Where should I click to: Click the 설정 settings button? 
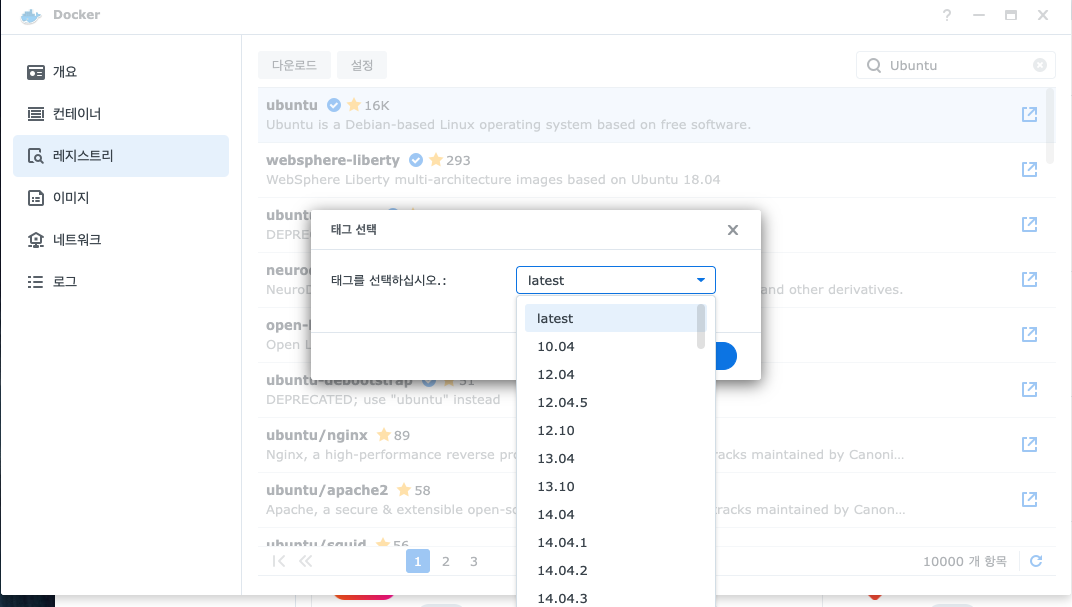[362, 65]
